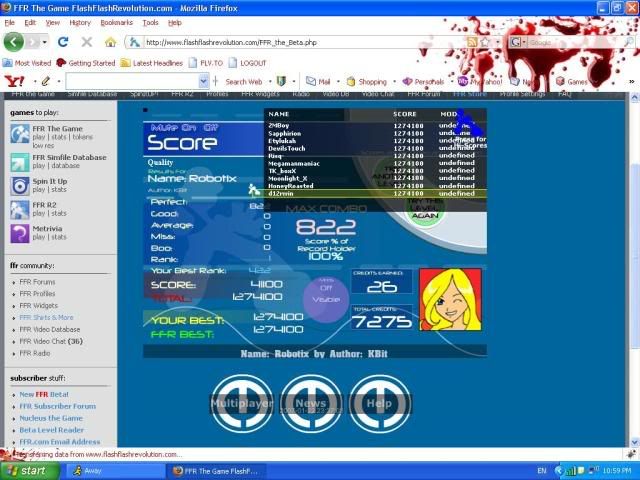640x480 pixels.
Task: Expand the Yahoo search box dropdown
Action: (204, 81)
